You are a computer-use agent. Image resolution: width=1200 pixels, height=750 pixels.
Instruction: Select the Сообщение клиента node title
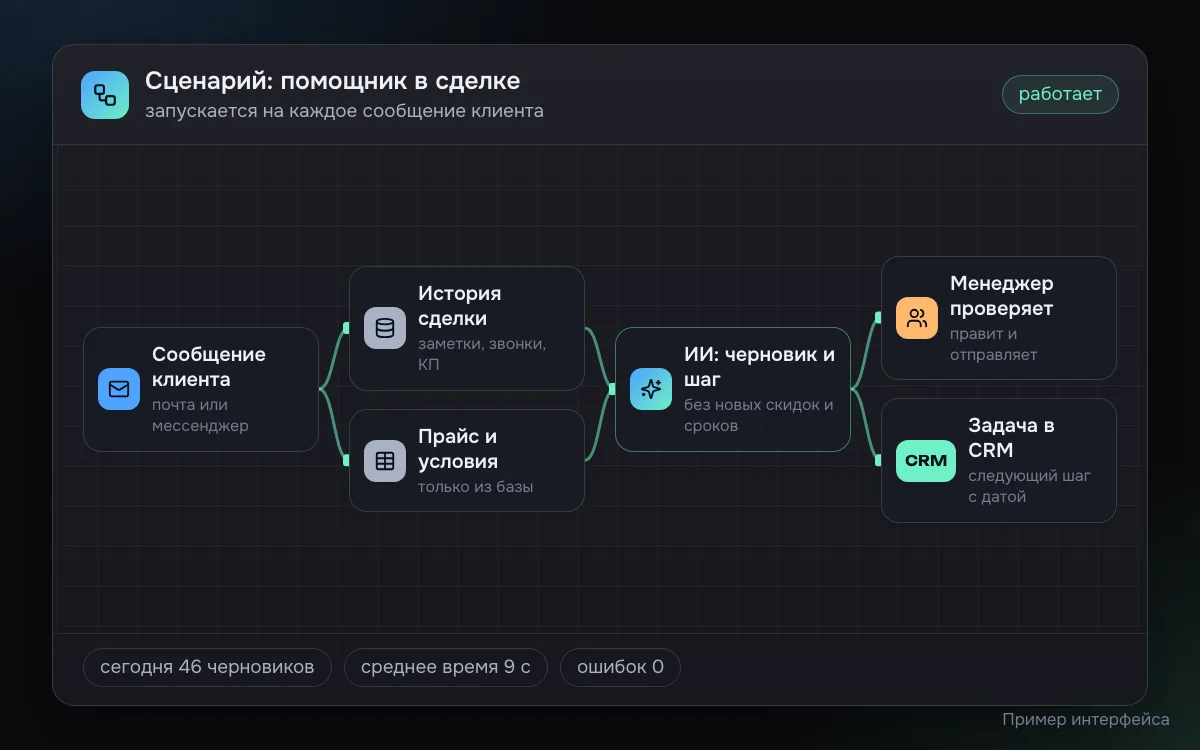pos(209,367)
